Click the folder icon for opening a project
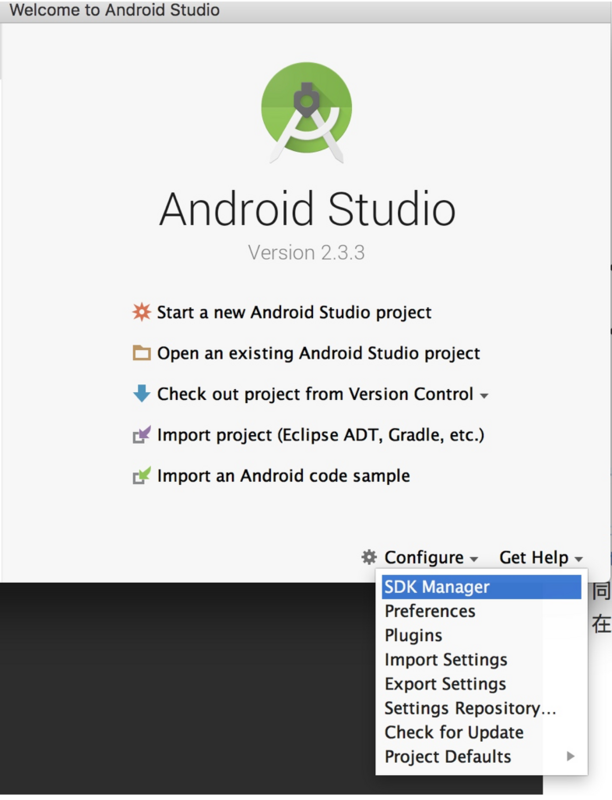Screen dimensions: 612x800 pyautogui.click(x=142, y=353)
